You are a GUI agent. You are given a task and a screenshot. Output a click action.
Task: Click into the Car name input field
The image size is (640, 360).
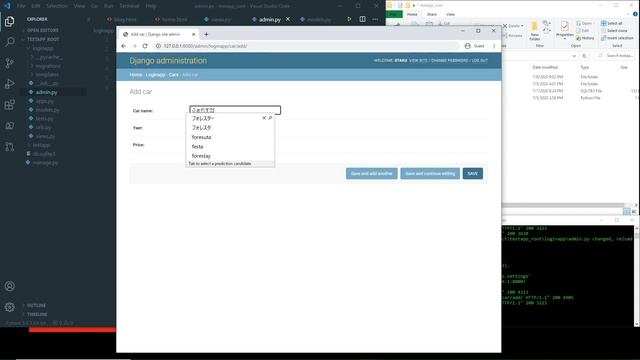point(235,110)
